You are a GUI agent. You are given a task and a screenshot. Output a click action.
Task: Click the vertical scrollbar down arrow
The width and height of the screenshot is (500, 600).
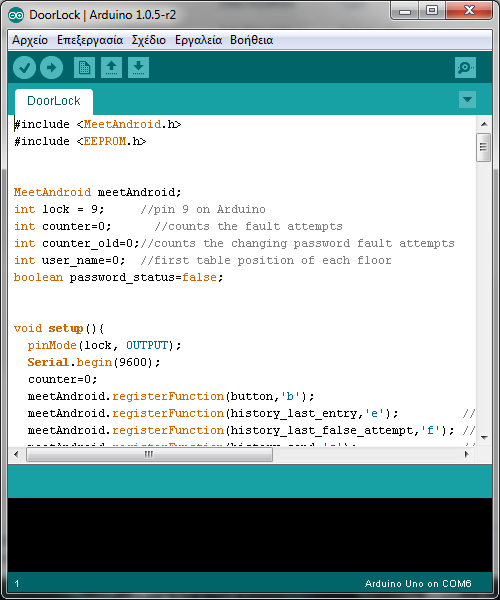pos(484,437)
